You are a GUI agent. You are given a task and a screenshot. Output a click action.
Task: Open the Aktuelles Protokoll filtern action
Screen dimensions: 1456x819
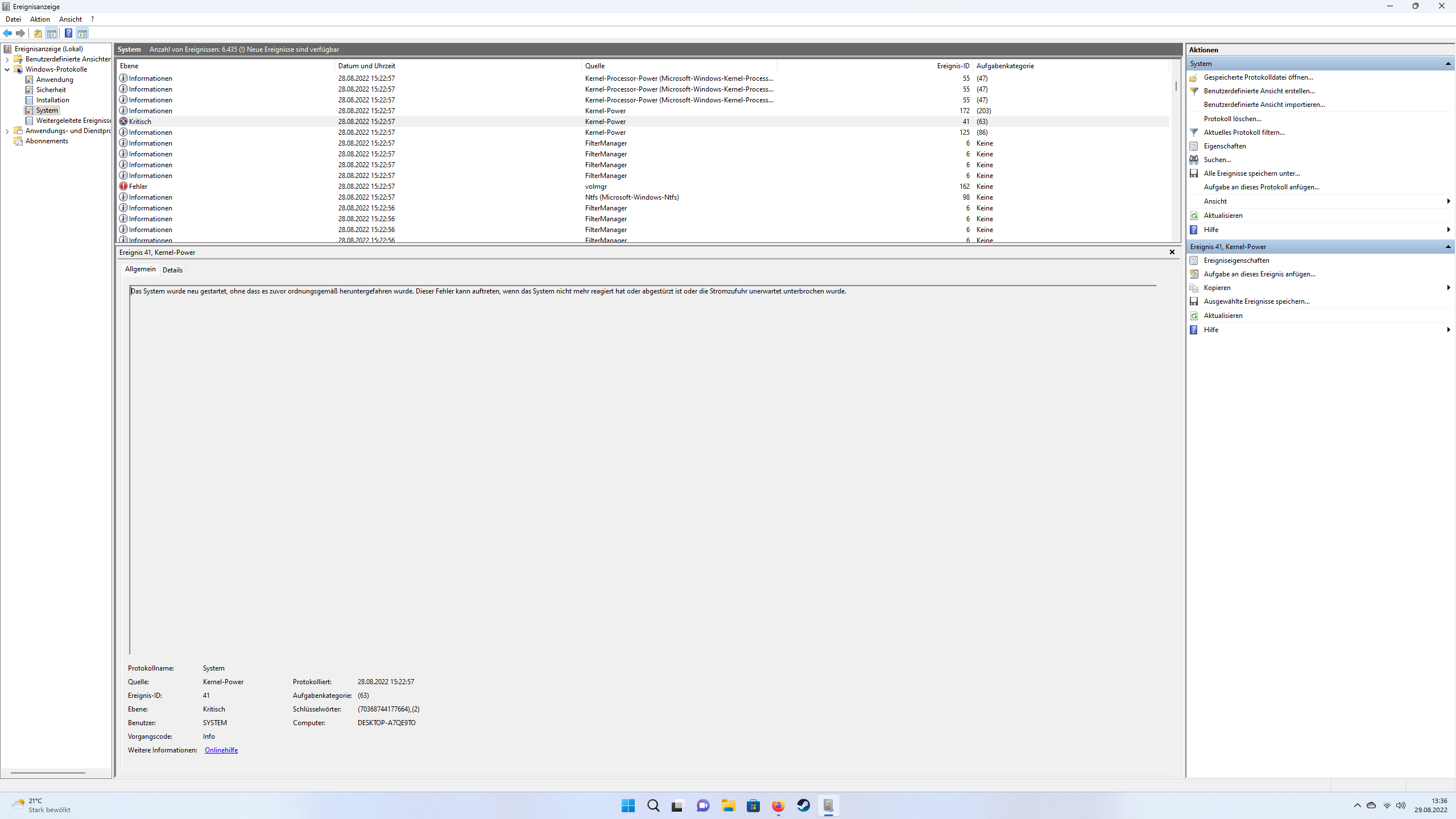click(1244, 133)
